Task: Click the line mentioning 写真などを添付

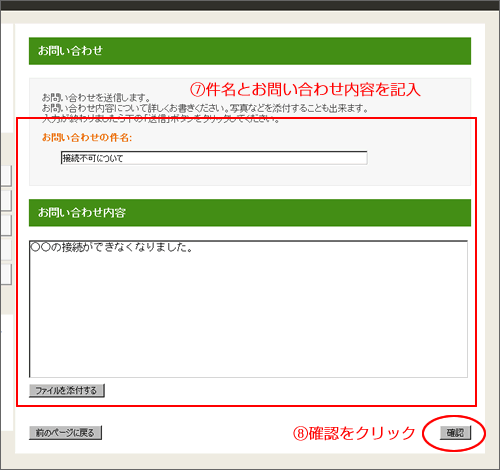Action: 205,108
